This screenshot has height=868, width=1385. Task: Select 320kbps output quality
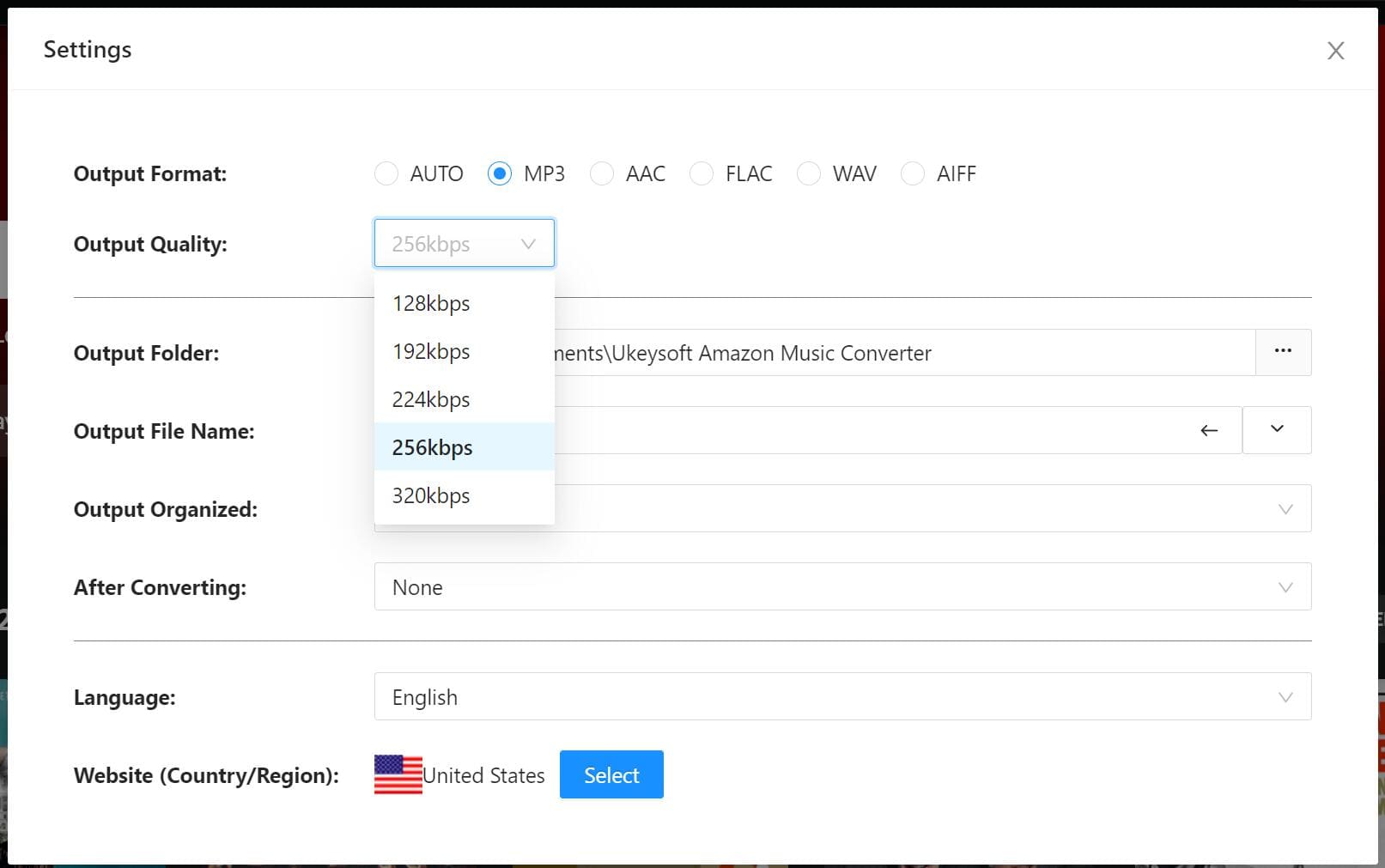tap(431, 495)
